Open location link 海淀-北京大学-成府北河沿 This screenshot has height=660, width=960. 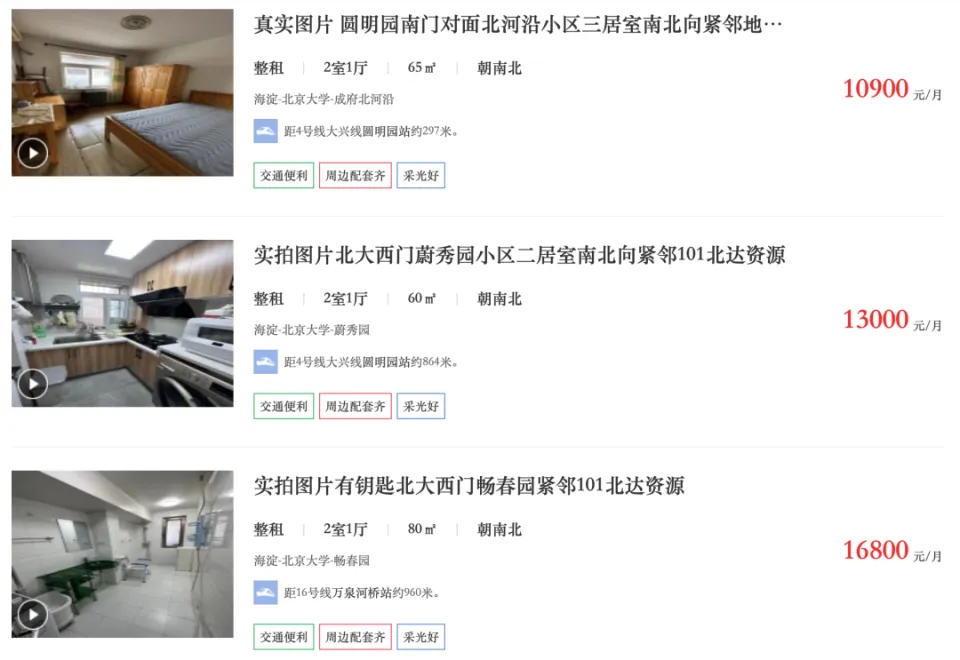coord(324,99)
